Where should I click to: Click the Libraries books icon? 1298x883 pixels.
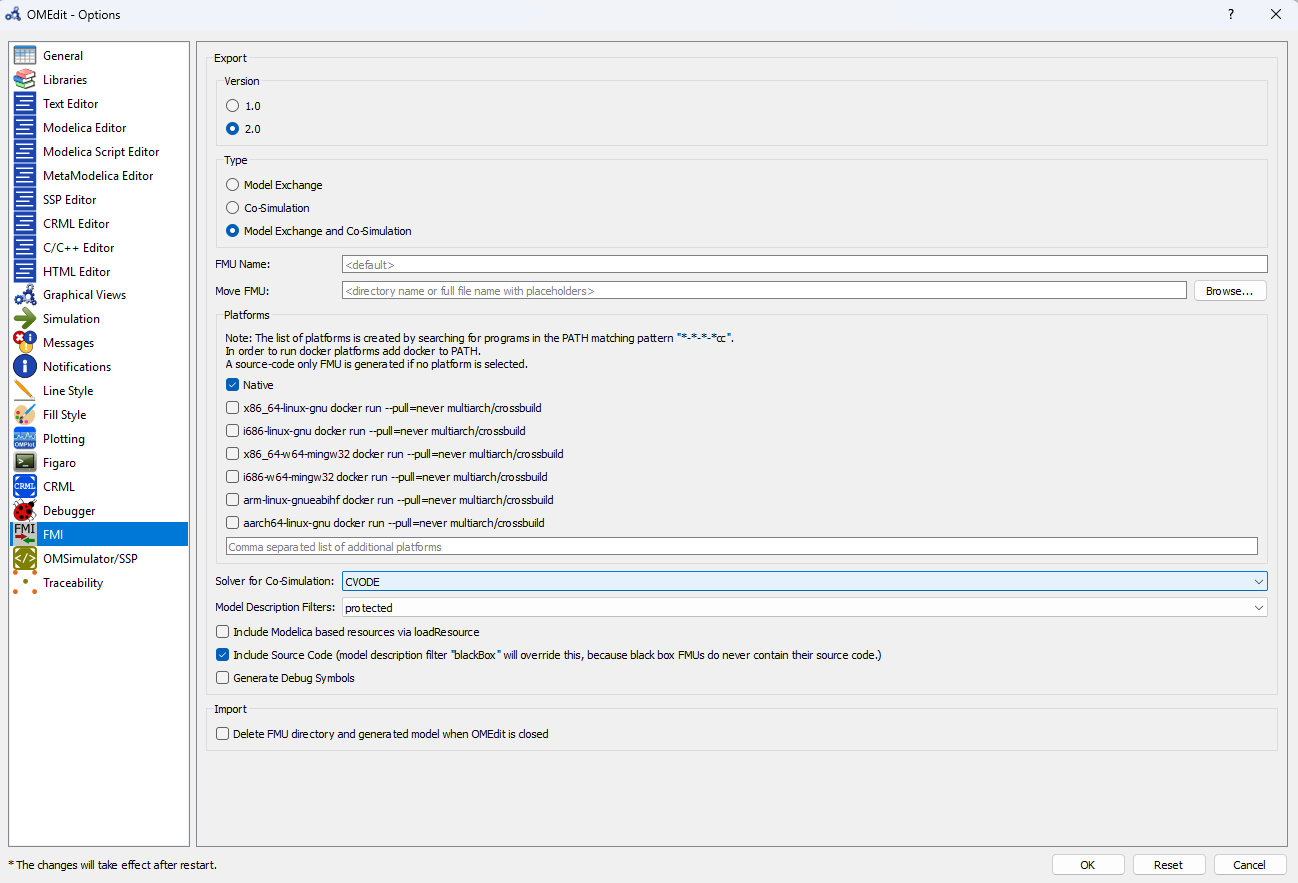pos(25,80)
